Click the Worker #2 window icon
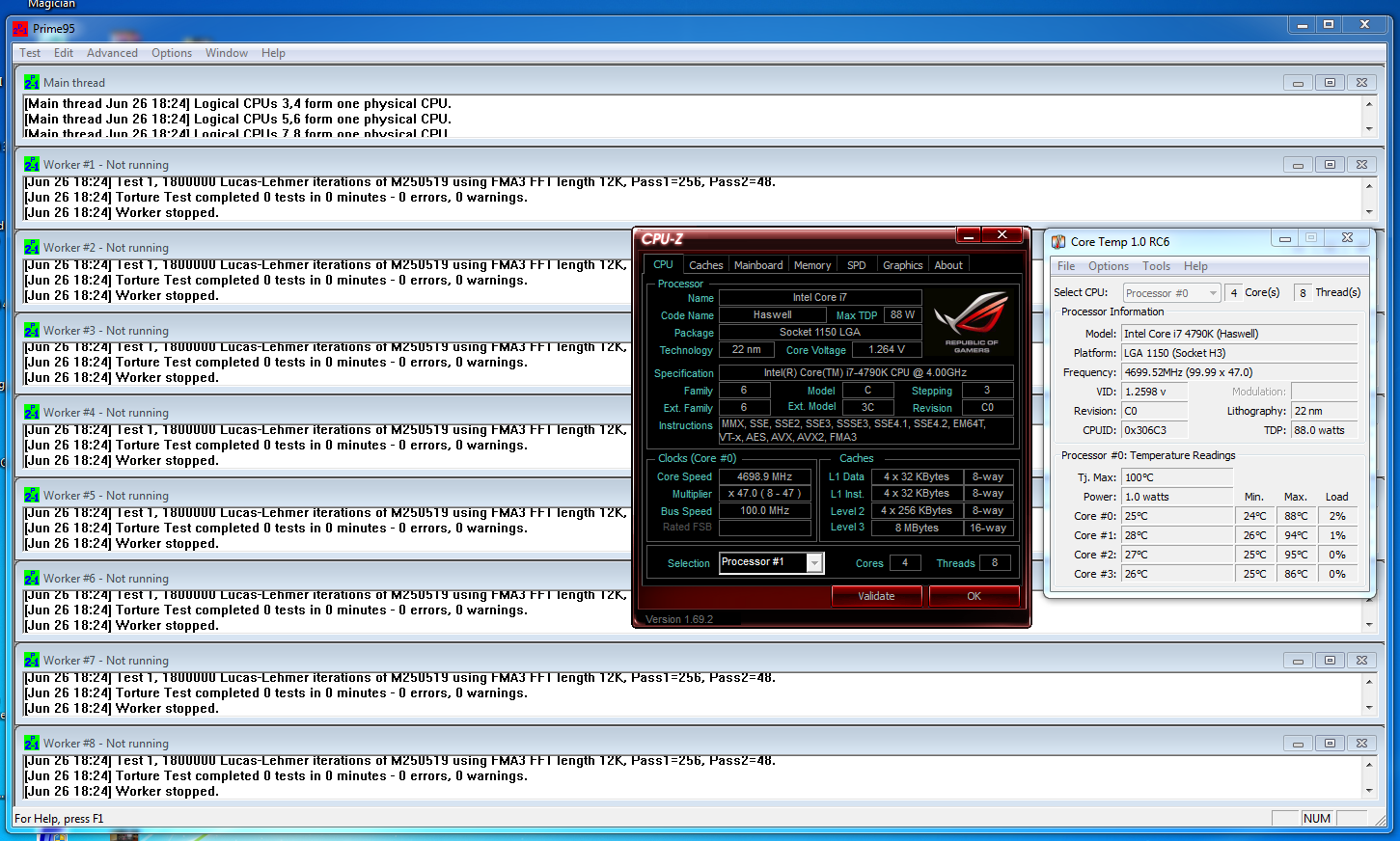The image size is (1400, 841). click(x=32, y=248)
